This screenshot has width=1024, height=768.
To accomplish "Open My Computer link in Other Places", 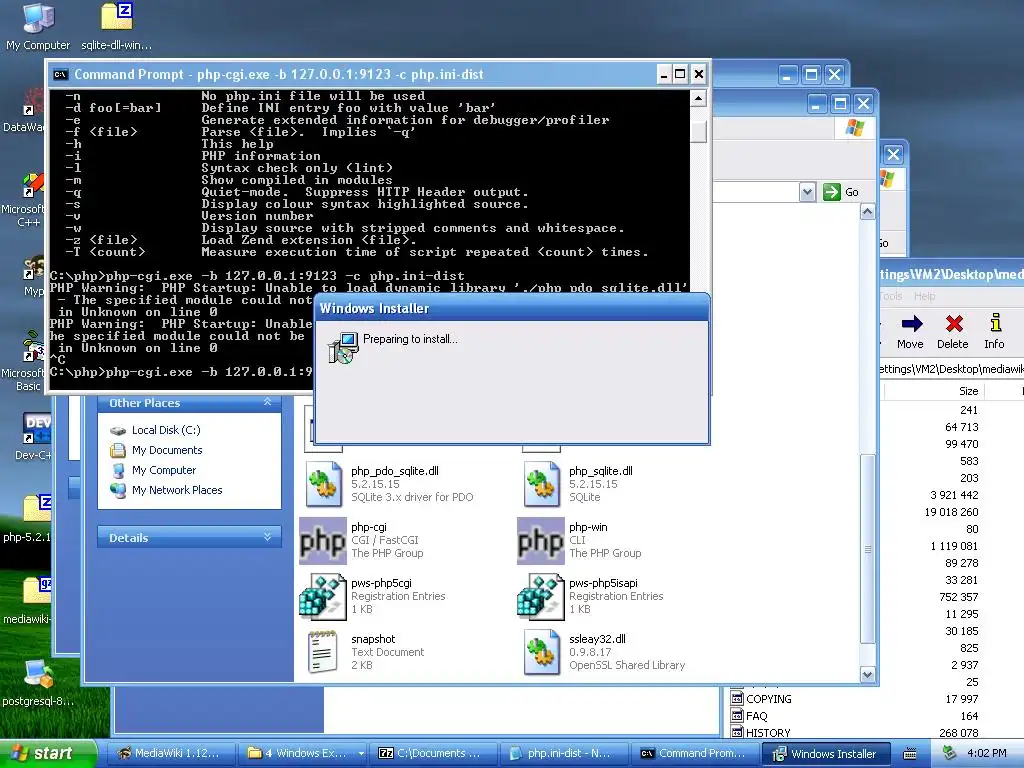I will click(164, 470).
